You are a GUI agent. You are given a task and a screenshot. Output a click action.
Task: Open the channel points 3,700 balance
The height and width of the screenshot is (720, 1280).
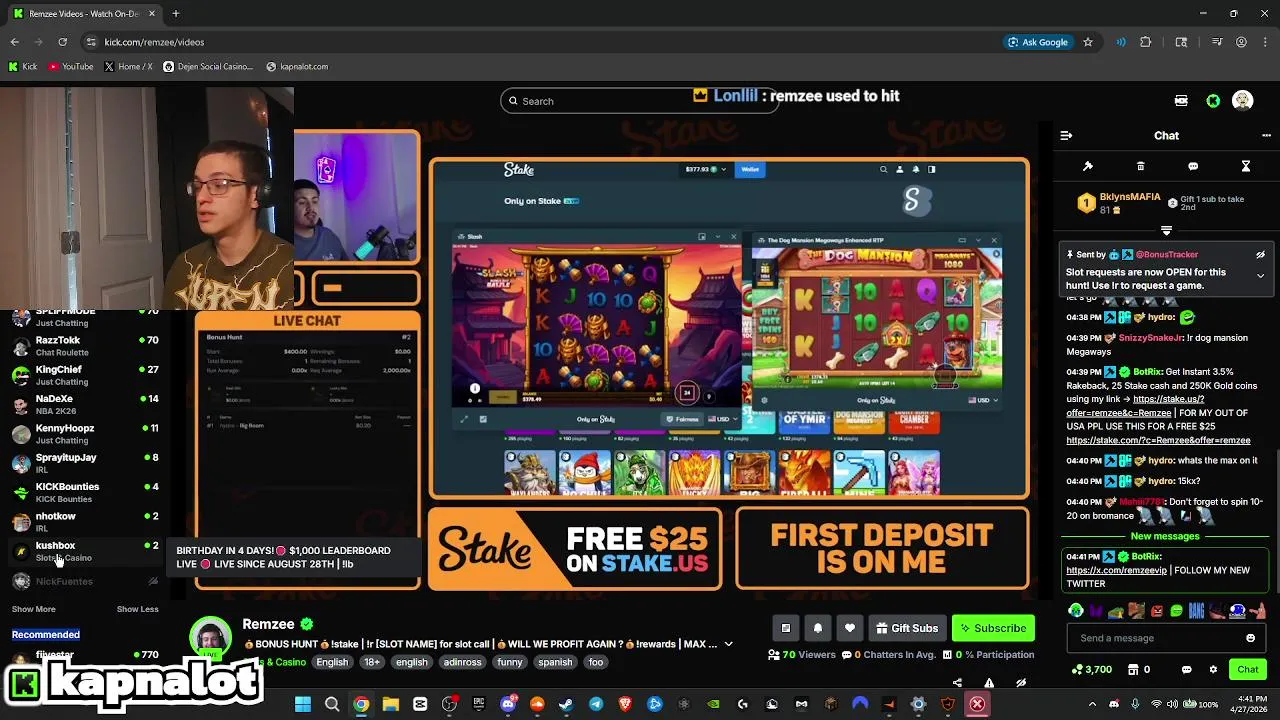1091,669
